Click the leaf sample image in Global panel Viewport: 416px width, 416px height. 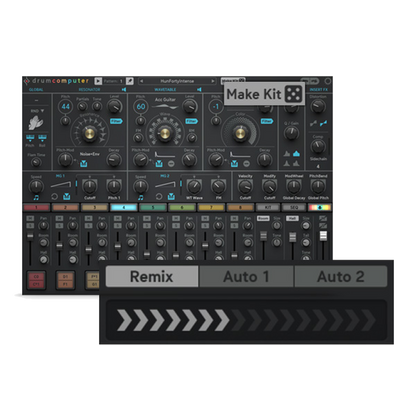coord(36,123)
